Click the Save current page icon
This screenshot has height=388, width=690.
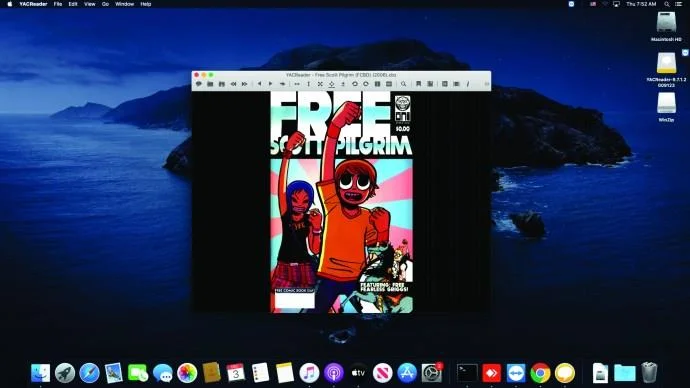(x=221, y=84)
